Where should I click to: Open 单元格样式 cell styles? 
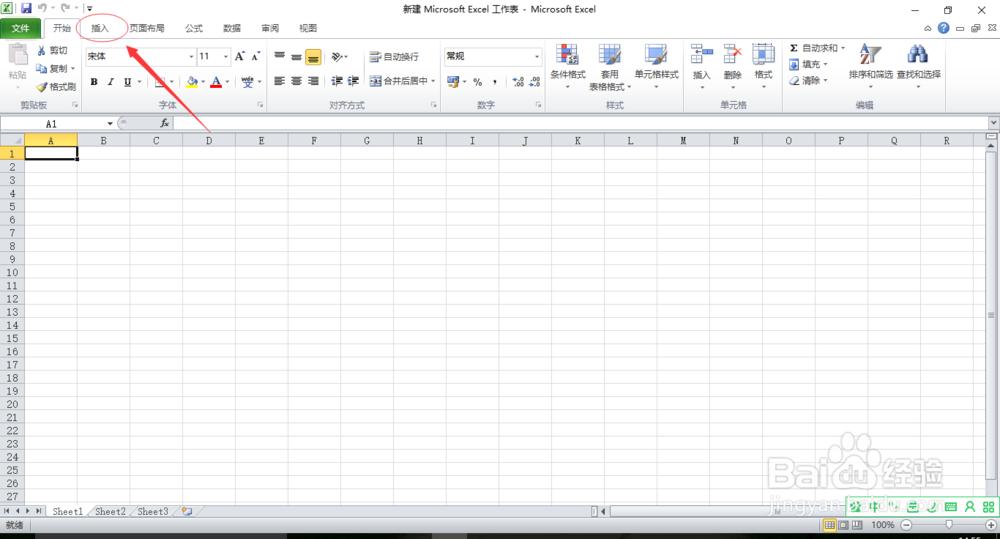click(x=656, y=66)
